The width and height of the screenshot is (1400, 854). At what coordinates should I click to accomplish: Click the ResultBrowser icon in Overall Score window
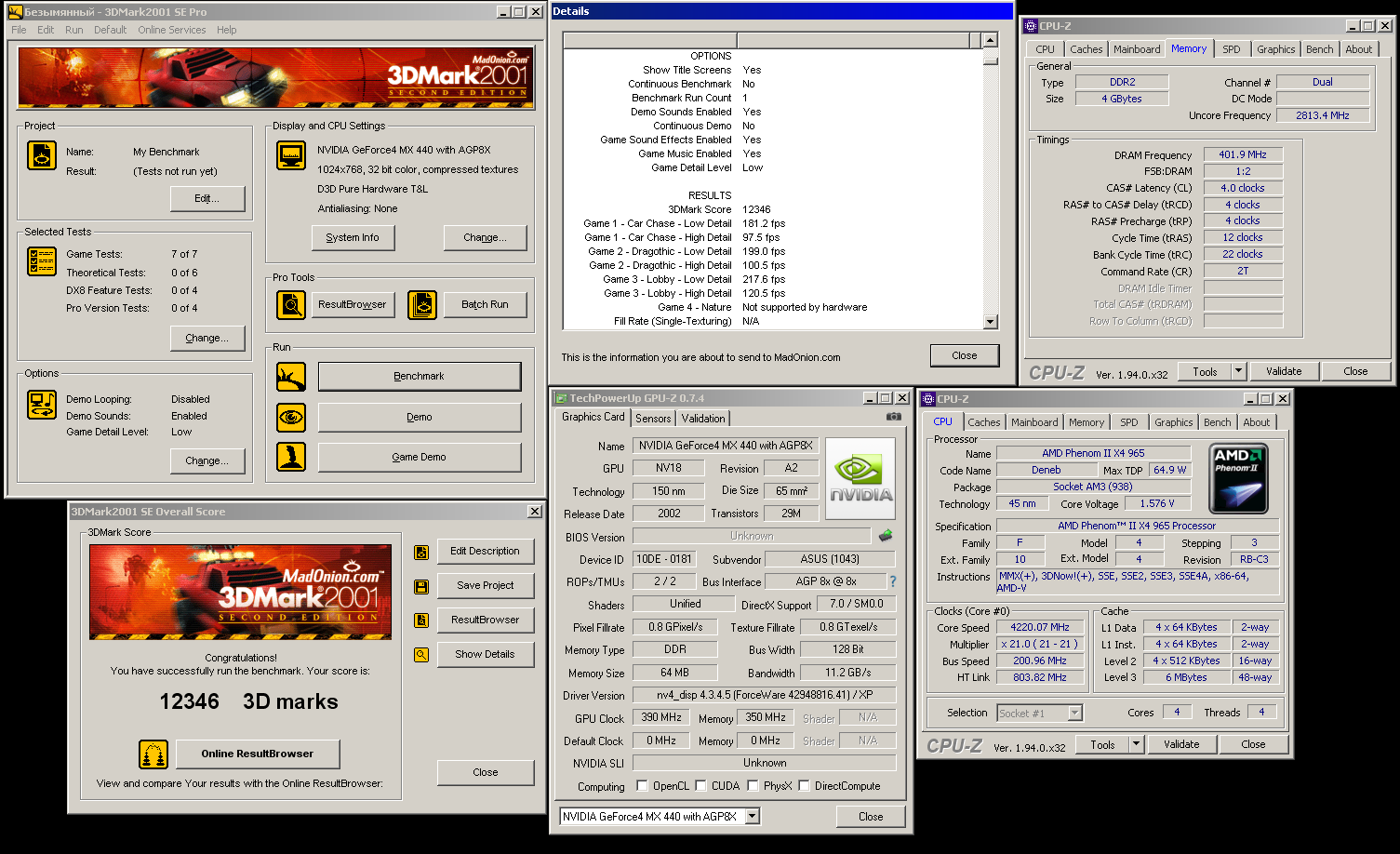coord(421,620)
